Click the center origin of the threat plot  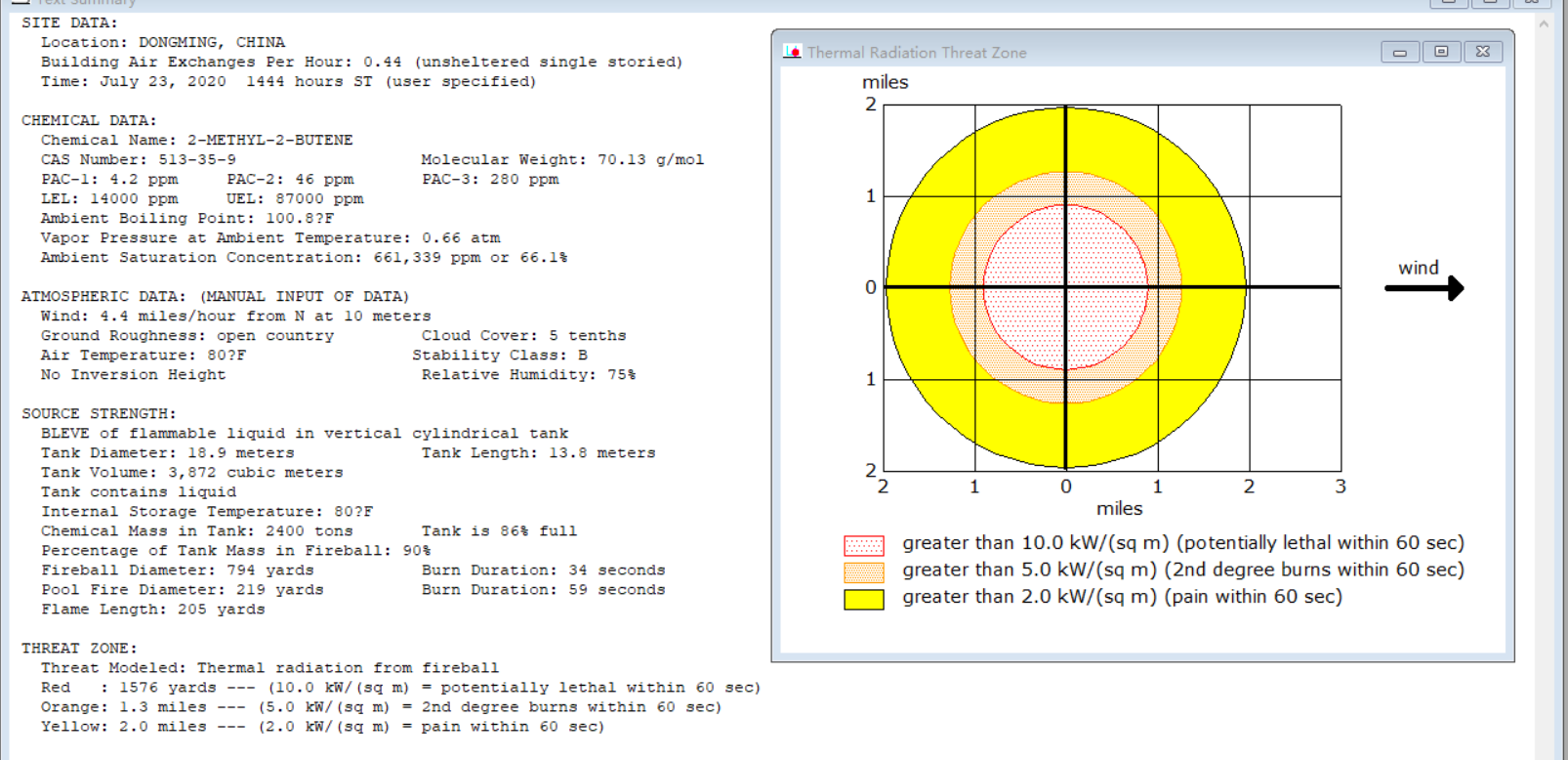1065,287
